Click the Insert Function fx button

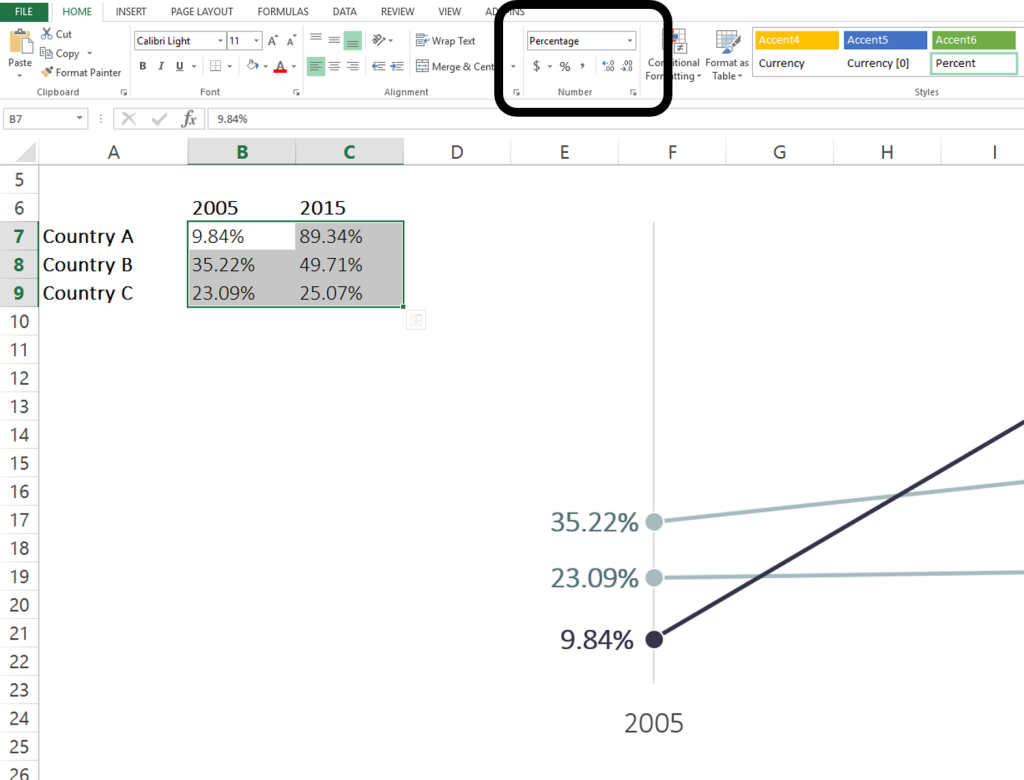pos(189,119)
